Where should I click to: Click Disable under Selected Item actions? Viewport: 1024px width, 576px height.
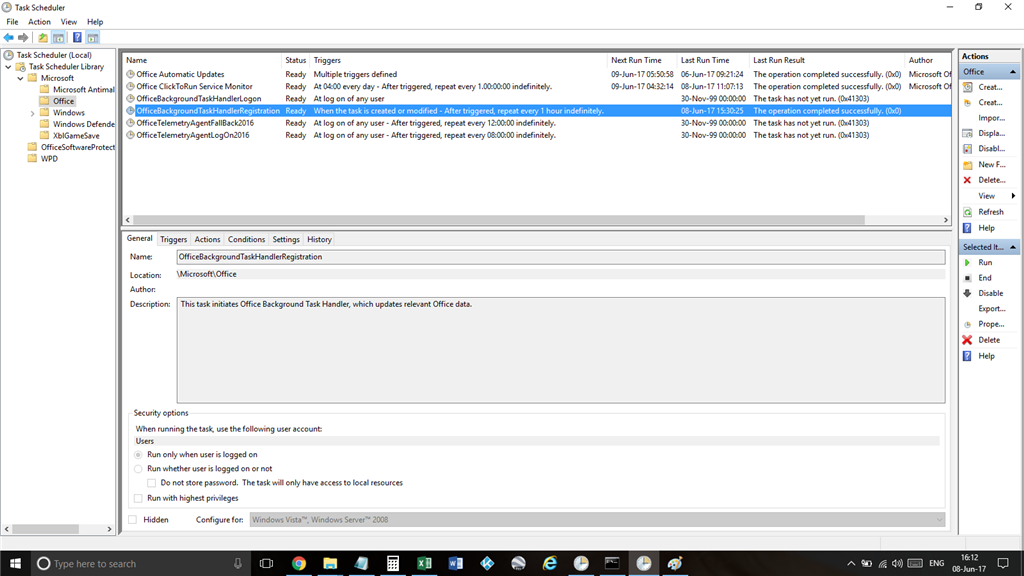point(990,293)
